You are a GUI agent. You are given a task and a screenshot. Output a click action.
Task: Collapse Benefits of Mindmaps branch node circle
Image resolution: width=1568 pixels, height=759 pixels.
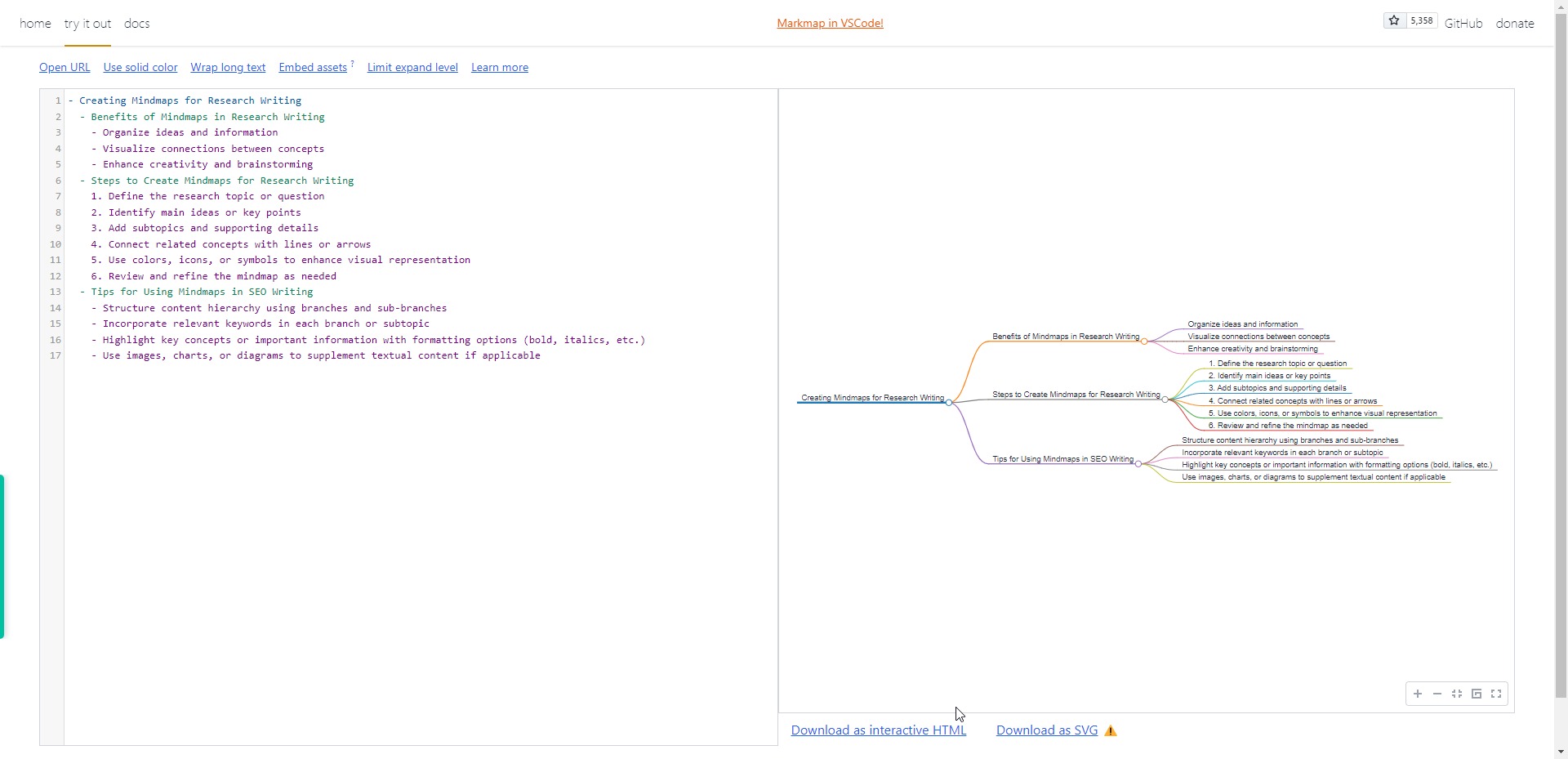[x=1144, y=342]
